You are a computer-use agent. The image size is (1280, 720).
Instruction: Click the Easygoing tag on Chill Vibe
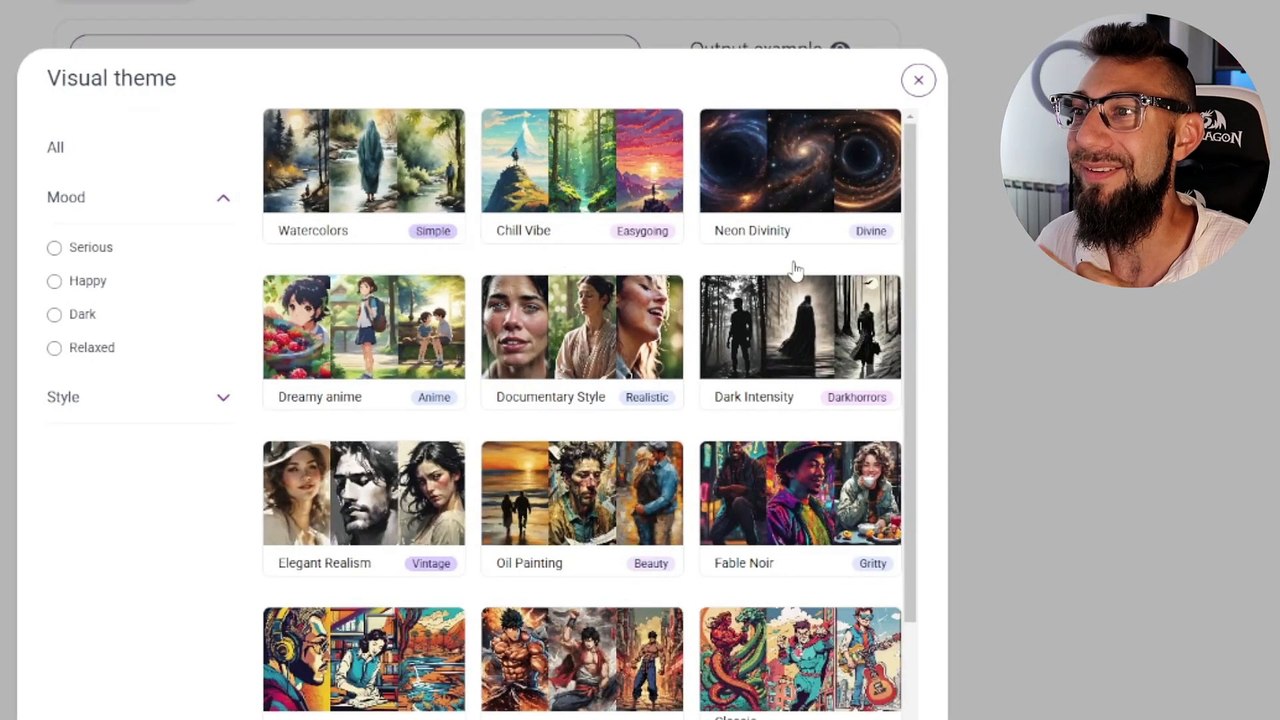[642, 231]
